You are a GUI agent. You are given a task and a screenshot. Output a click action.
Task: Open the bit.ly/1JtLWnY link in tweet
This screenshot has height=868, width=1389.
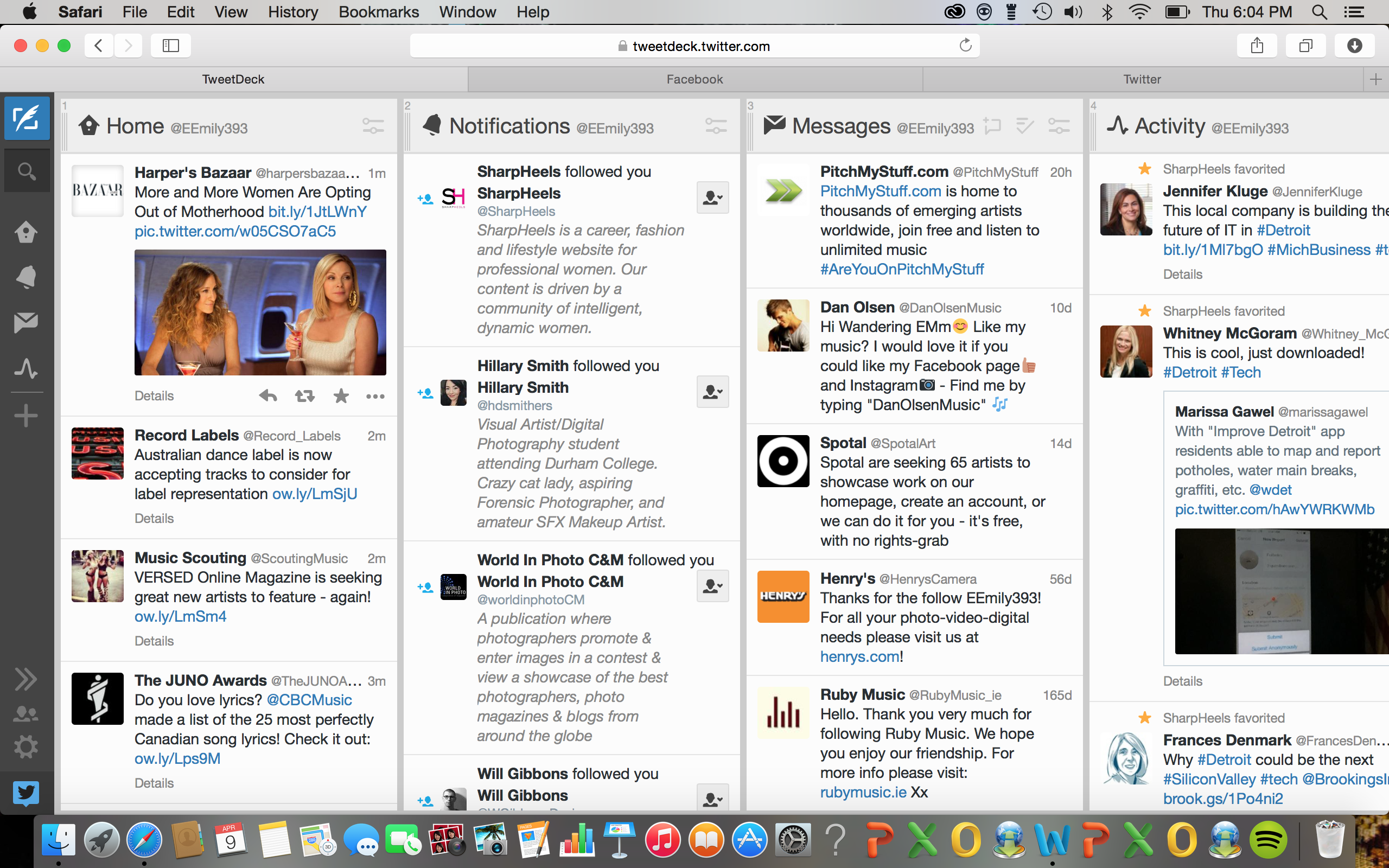317,212
